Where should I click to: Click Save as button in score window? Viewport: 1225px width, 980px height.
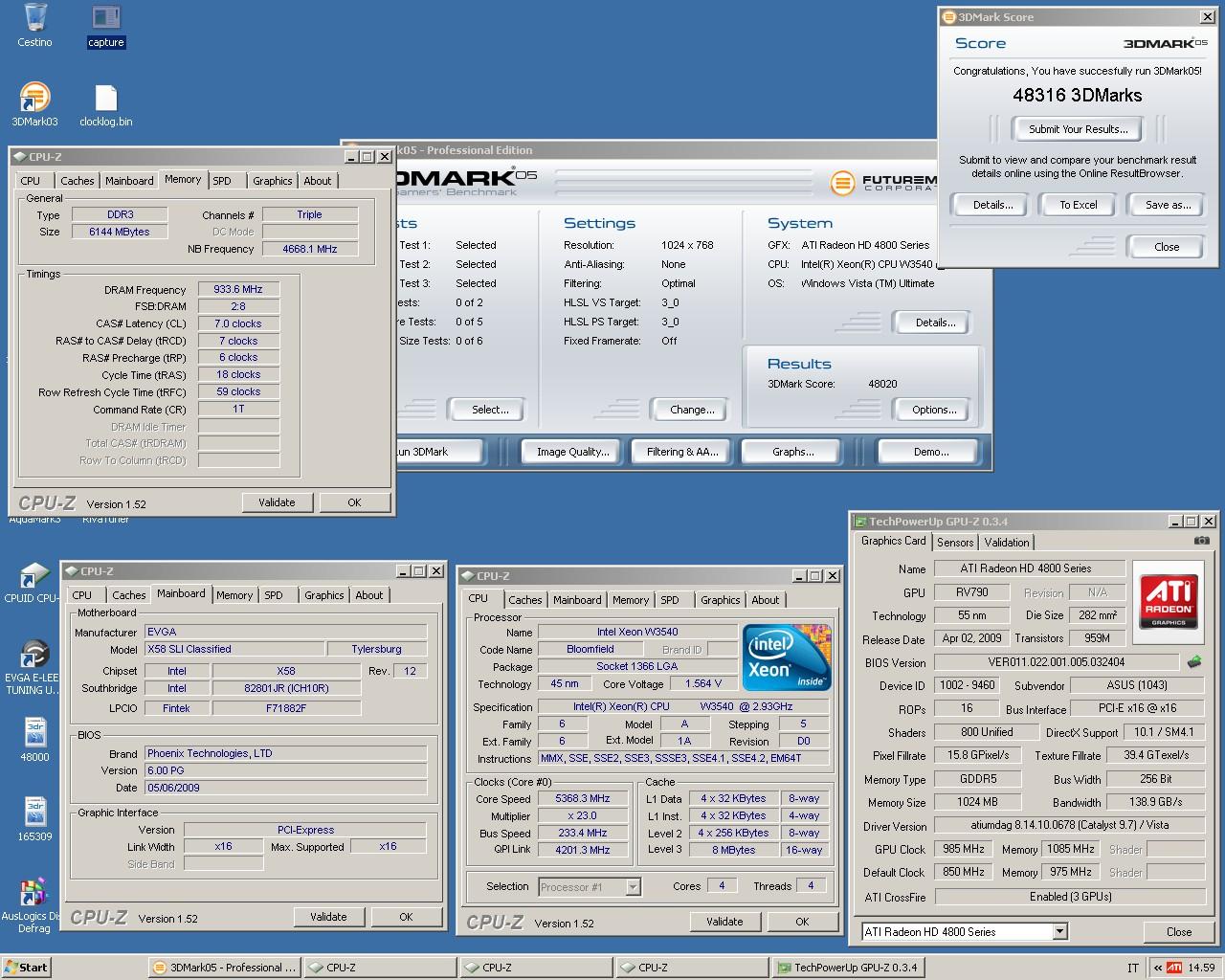point(1168,205)
